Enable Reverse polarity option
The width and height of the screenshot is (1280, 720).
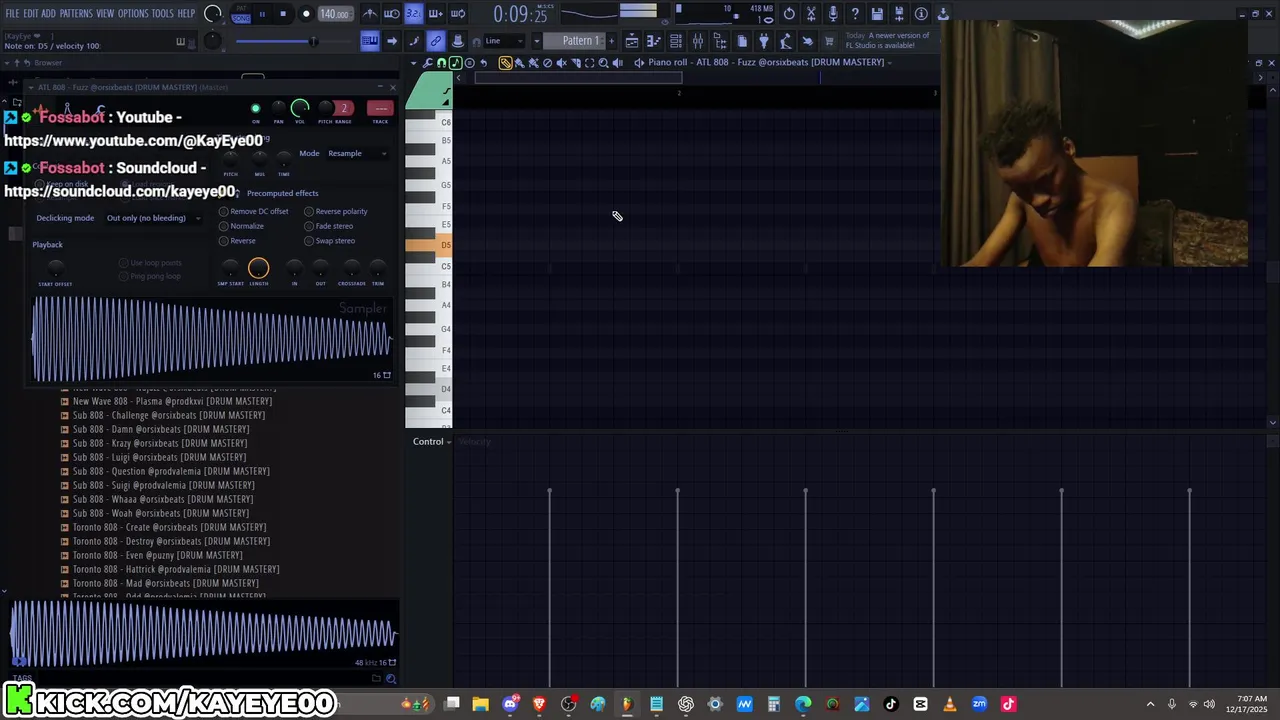coord(335,211)
